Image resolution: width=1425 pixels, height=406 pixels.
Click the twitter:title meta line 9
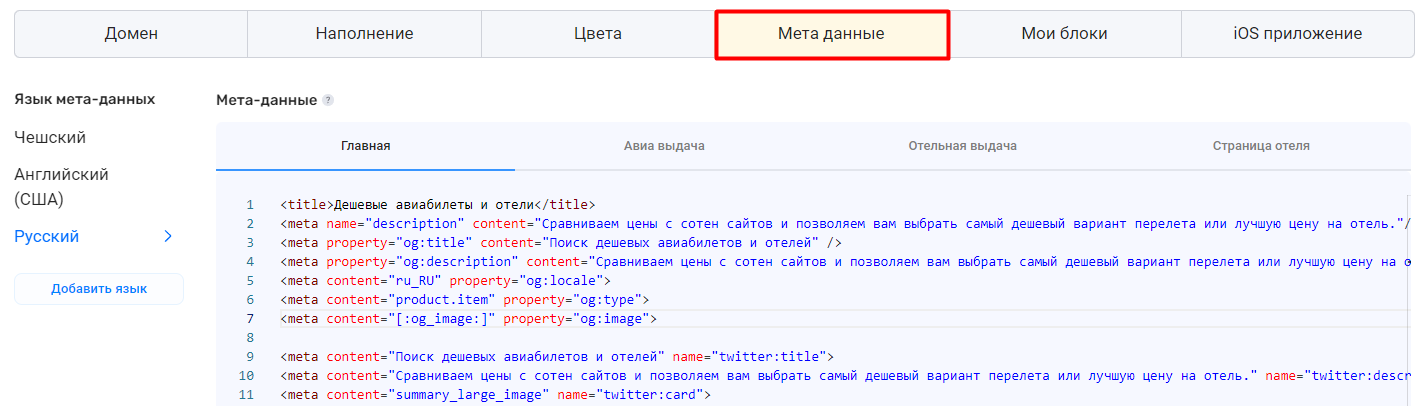tap(557, 356)
